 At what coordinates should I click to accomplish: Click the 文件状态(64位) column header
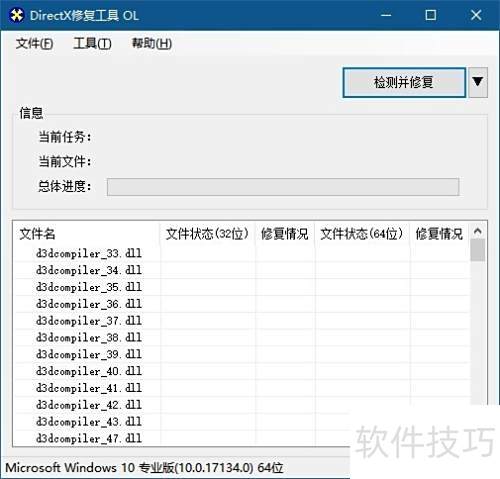click(362, 234)
